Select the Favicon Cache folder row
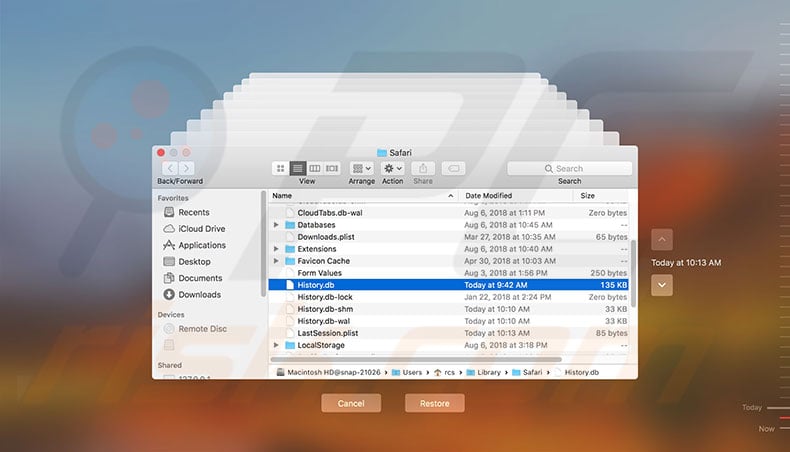The image size is (790, 452). pos(448,261)
